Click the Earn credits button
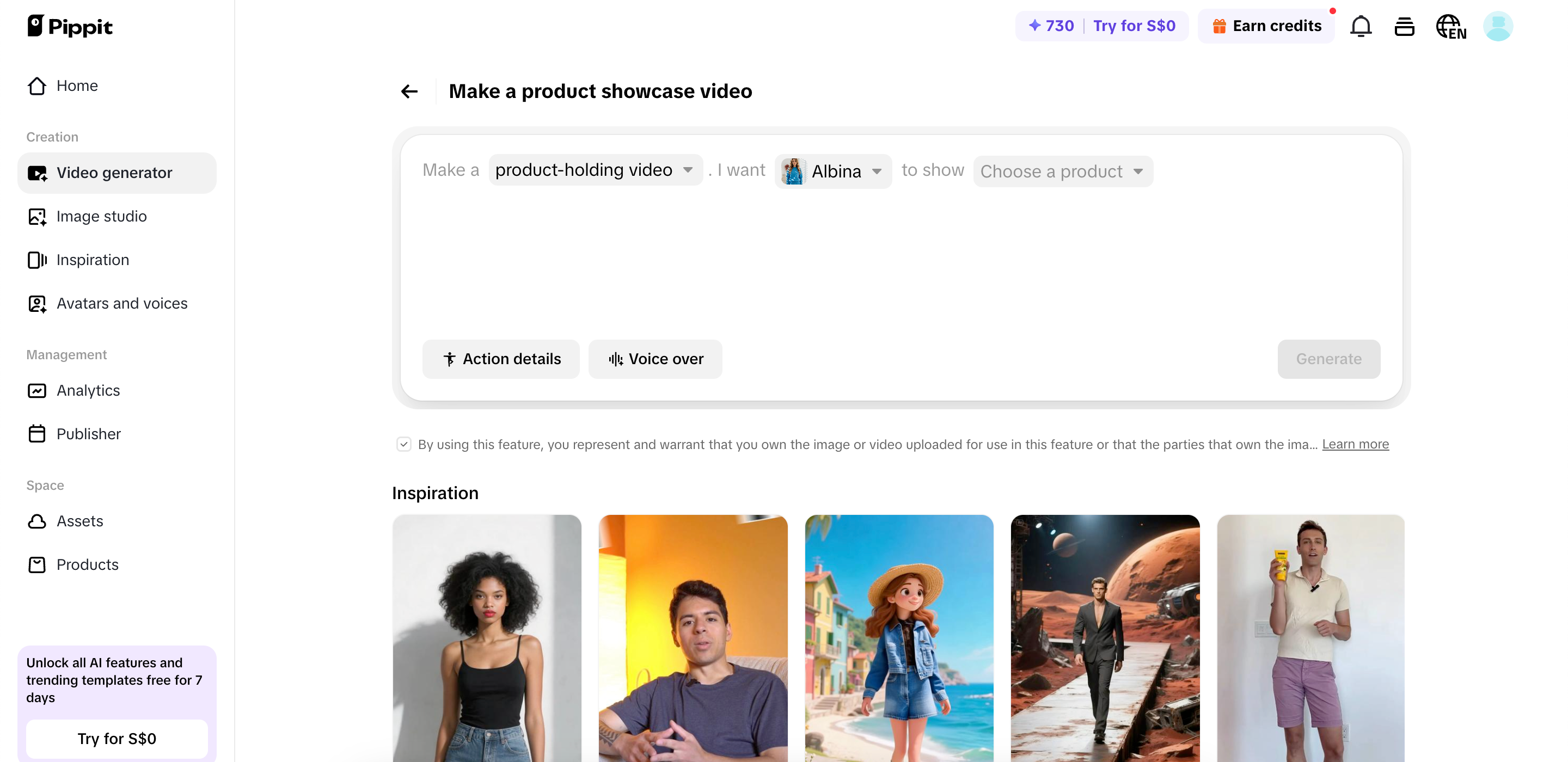Viewport: 1568px width, 762px height. tap(1266, 26)
